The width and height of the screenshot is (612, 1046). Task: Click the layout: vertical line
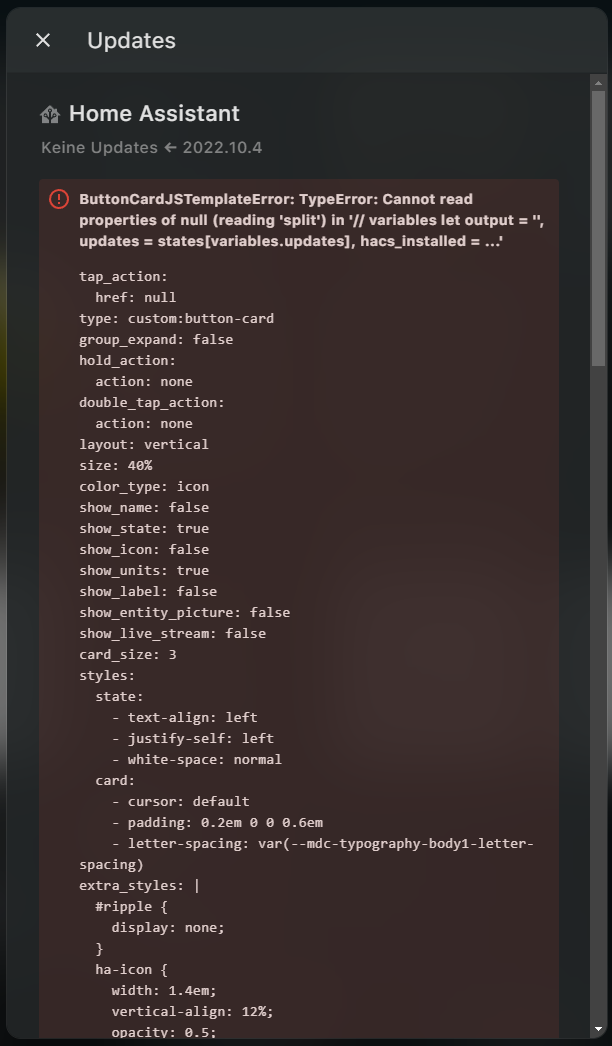click(144, 444)
